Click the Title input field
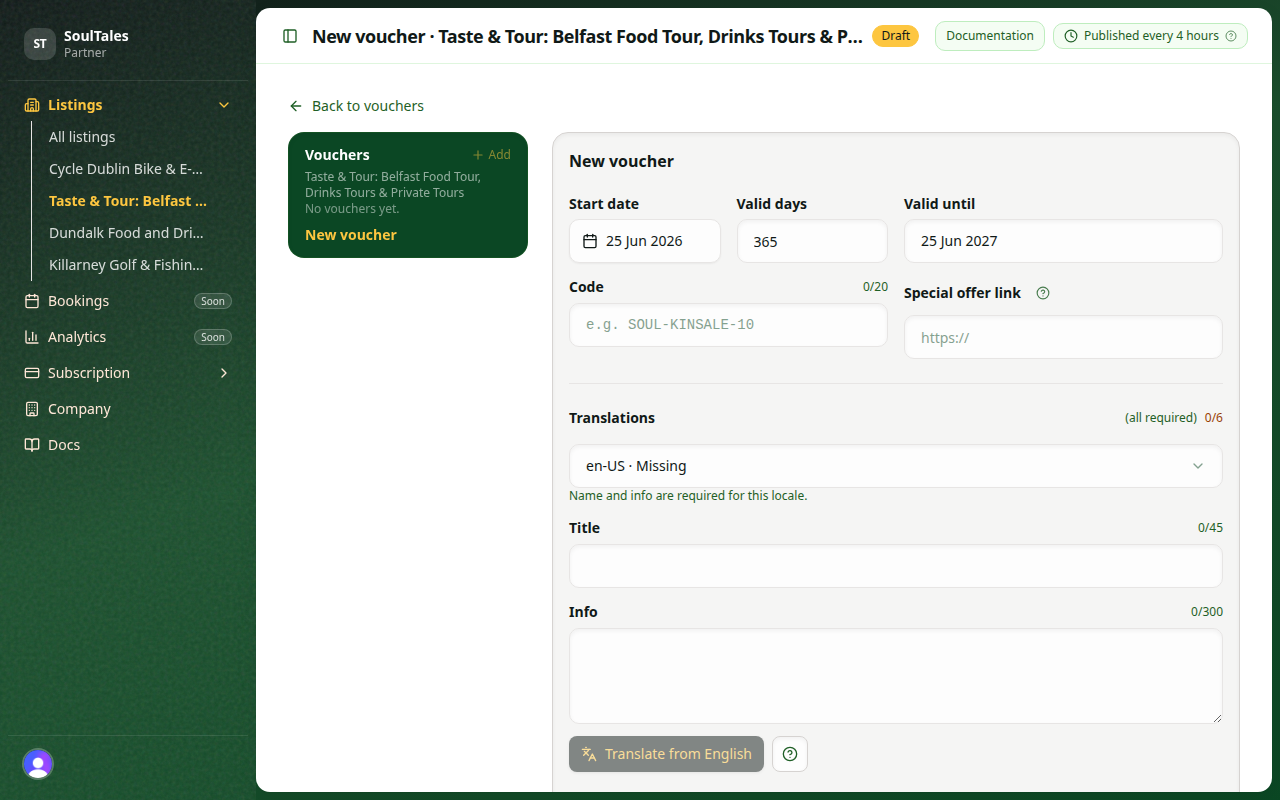The image size is (1280, 800). pyautogui.click(x=896, y=566)
